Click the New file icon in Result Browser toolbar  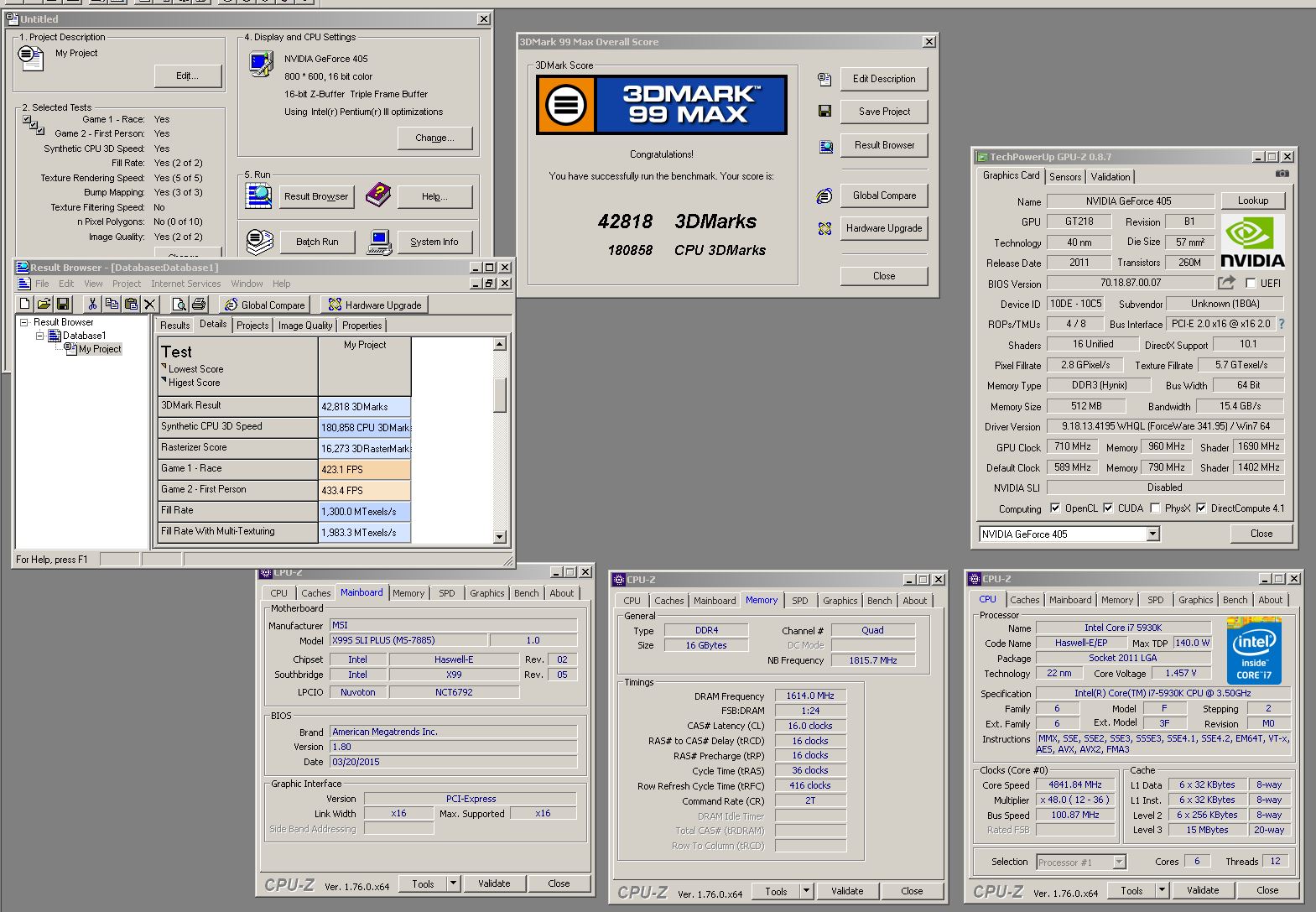25,304
